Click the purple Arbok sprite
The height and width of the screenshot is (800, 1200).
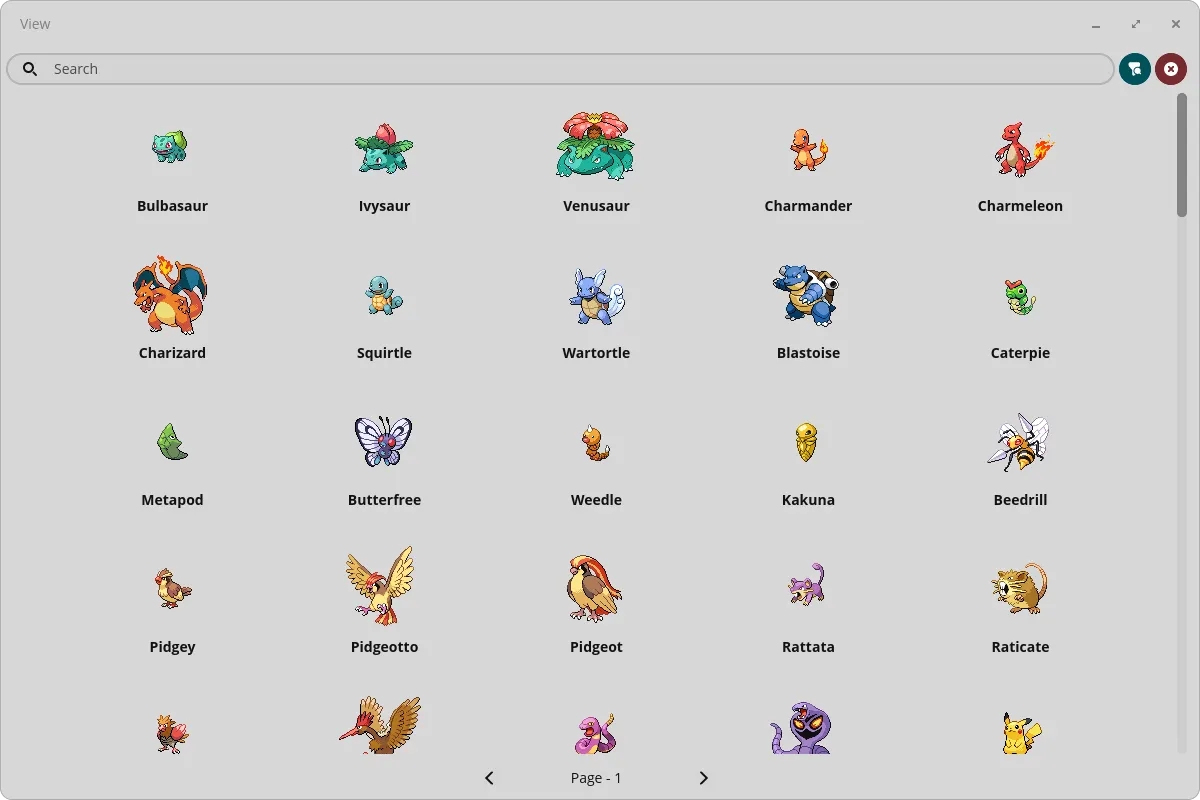(802, 728)
